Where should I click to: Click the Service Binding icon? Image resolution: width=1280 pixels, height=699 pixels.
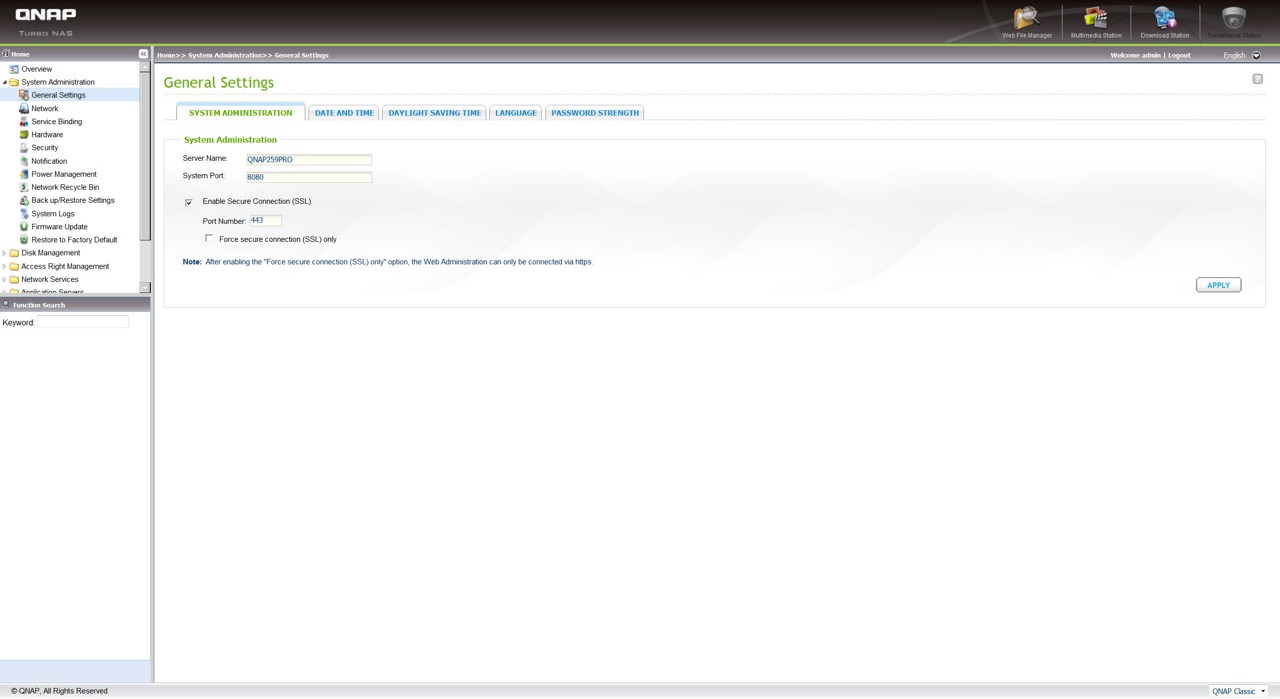(24, 121)
